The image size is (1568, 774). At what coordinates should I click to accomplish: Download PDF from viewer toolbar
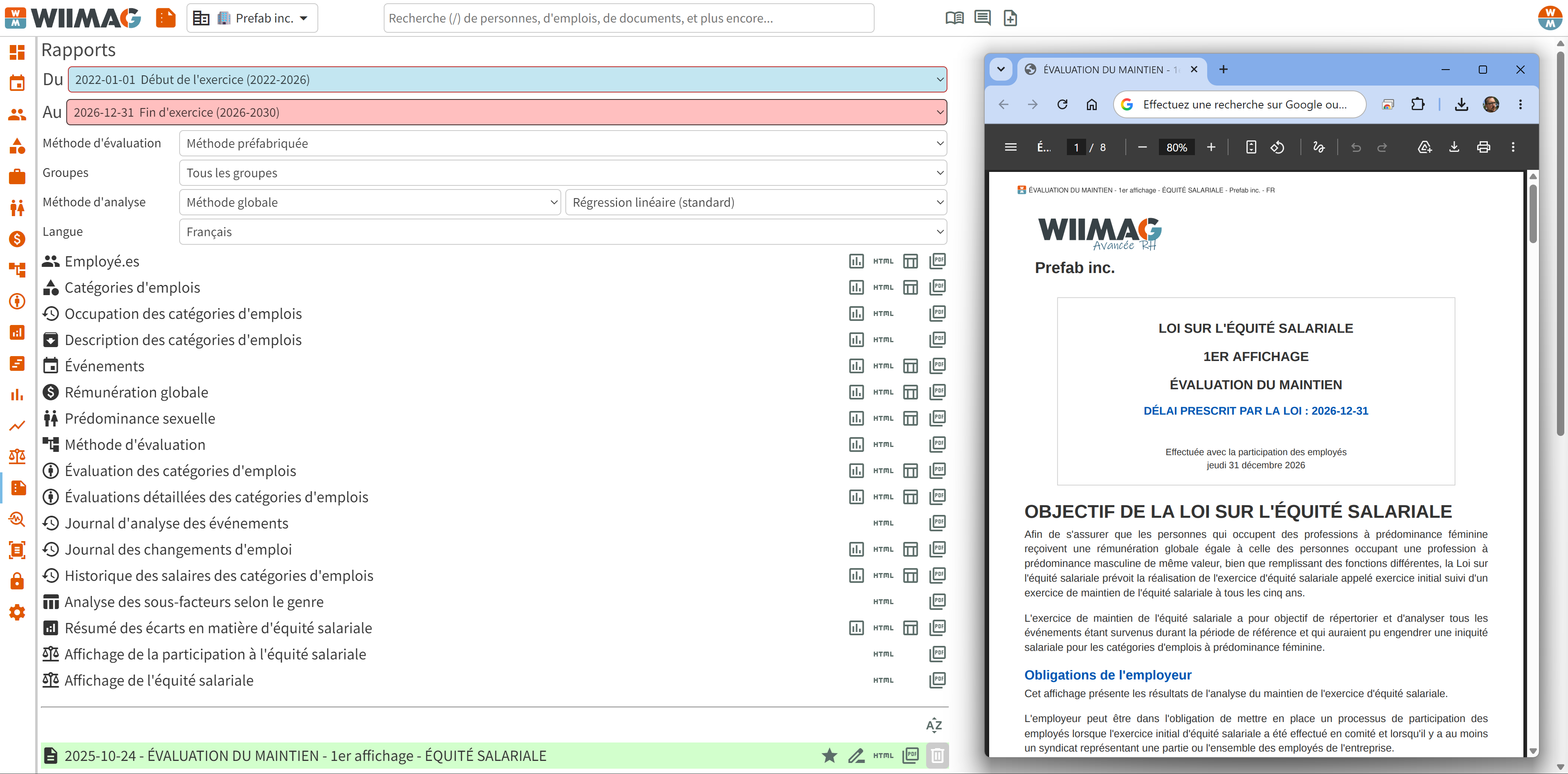[x=1454, y=147]
